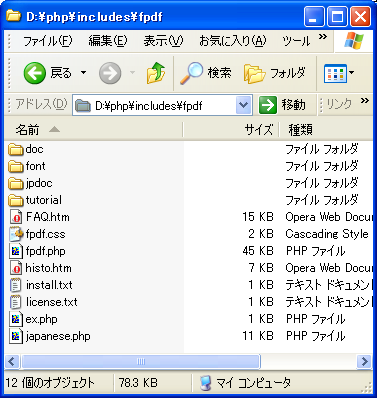Click the Windows flag logo
377x398 pixels.
(354, 40)
